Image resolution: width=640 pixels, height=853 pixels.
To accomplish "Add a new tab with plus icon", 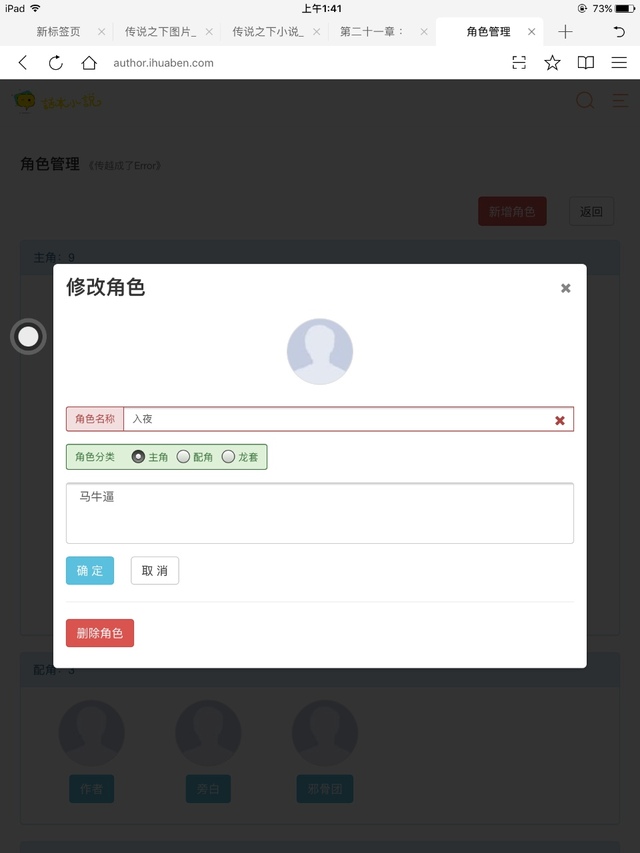I will pos(565,32).
